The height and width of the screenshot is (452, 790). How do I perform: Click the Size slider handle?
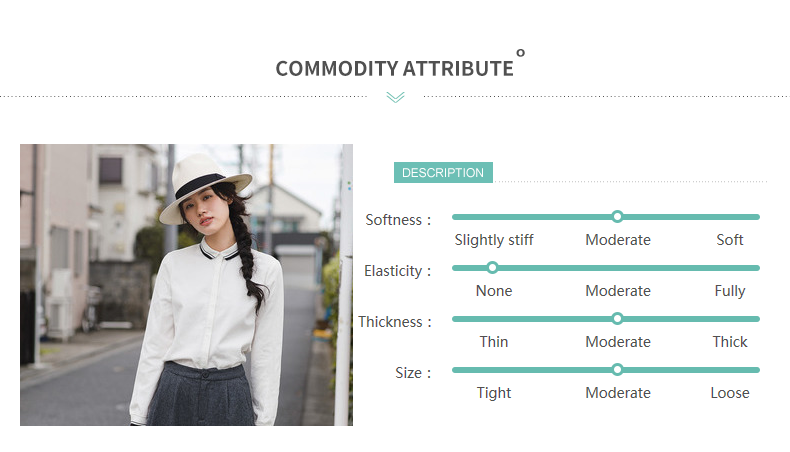click(x=617, y=369)
